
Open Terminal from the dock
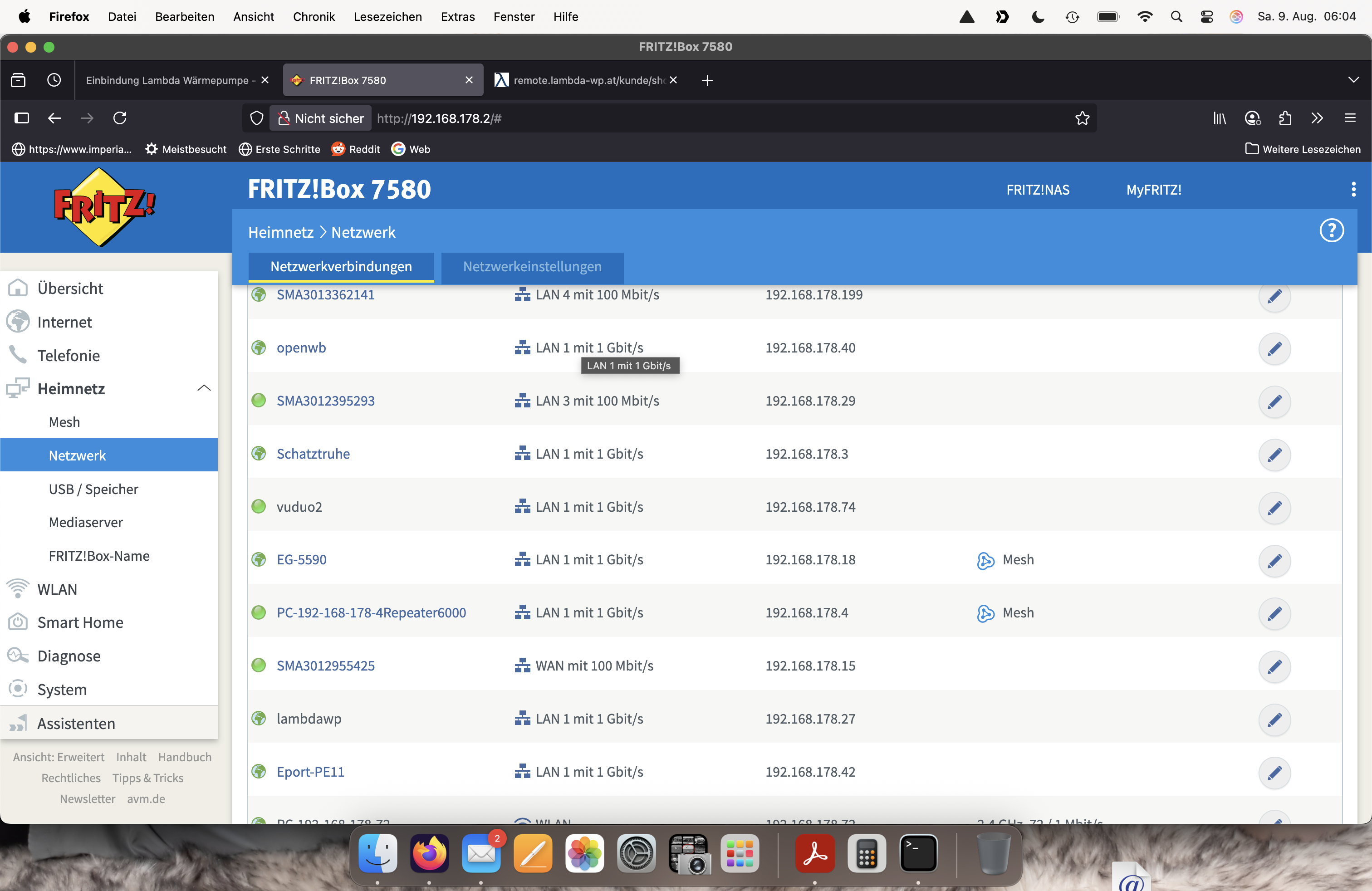918,853
